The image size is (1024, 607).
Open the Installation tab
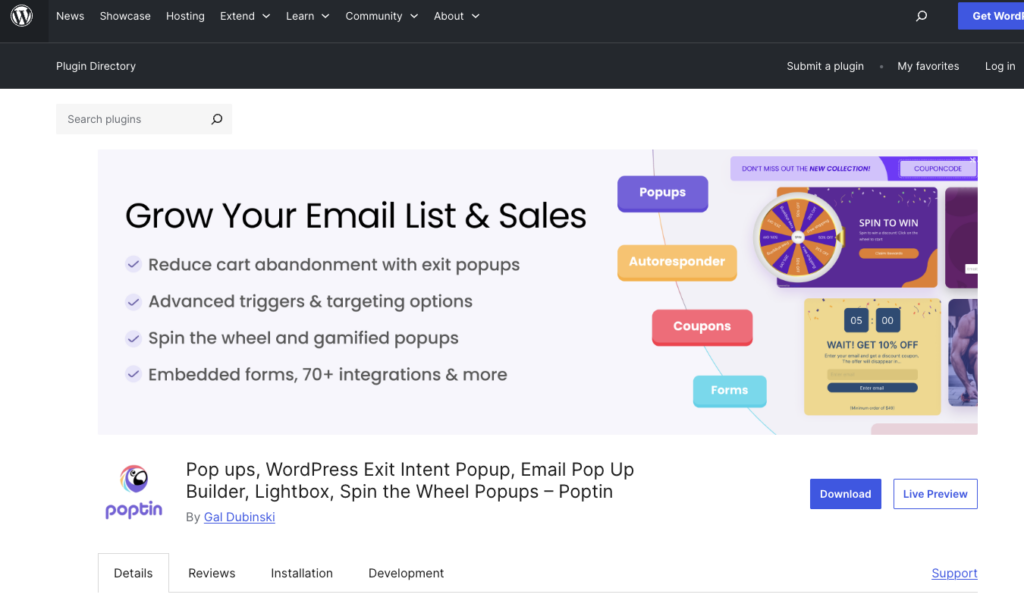302,573
